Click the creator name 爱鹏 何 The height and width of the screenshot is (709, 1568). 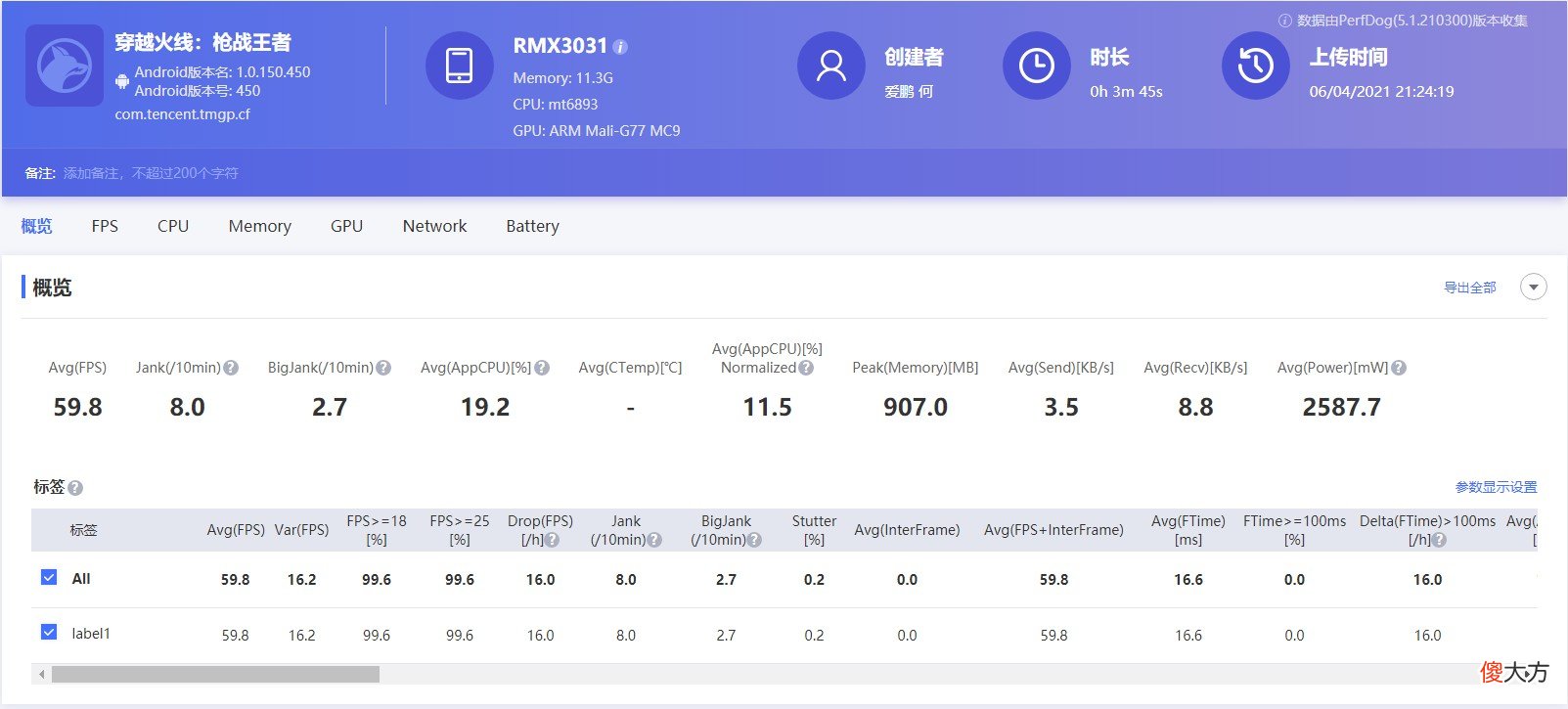pos(909,92)
